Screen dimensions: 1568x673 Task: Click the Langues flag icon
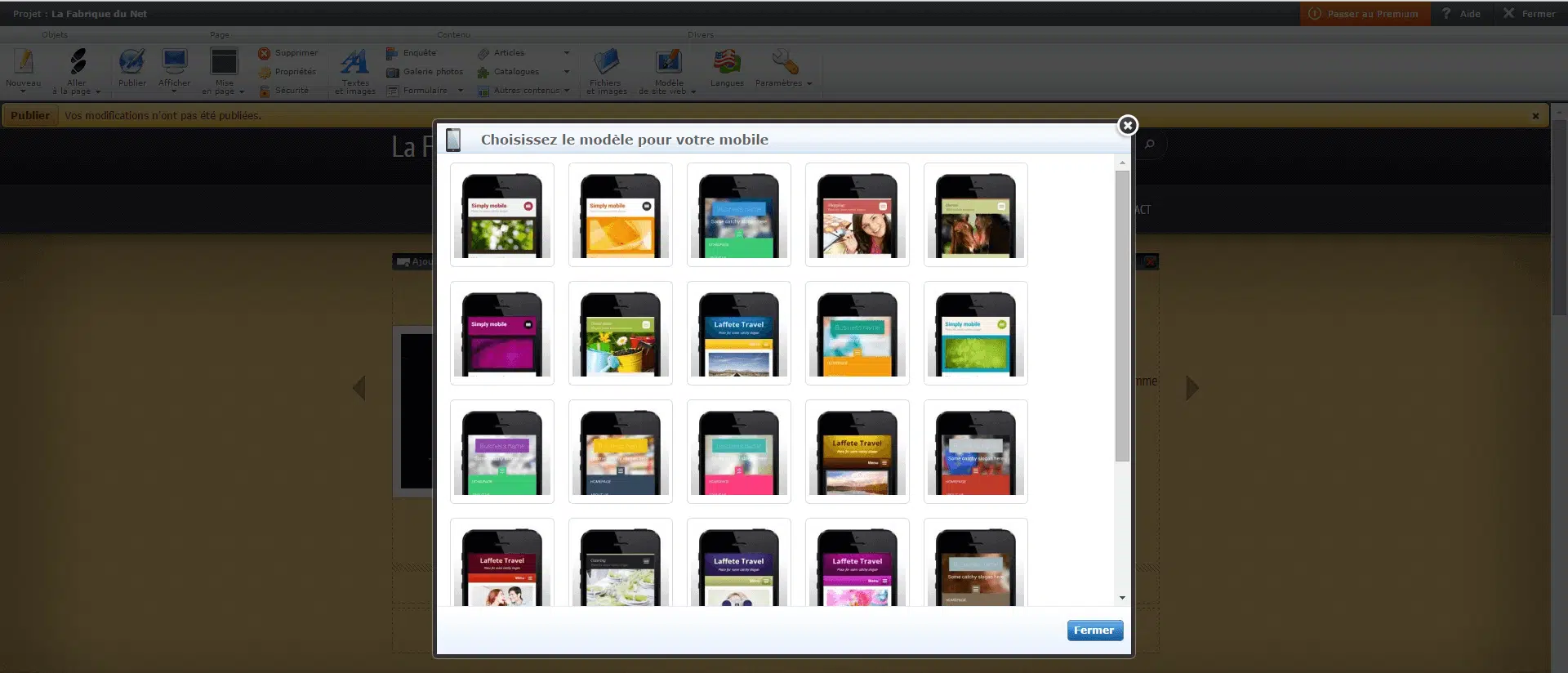[x=726, y=63]
